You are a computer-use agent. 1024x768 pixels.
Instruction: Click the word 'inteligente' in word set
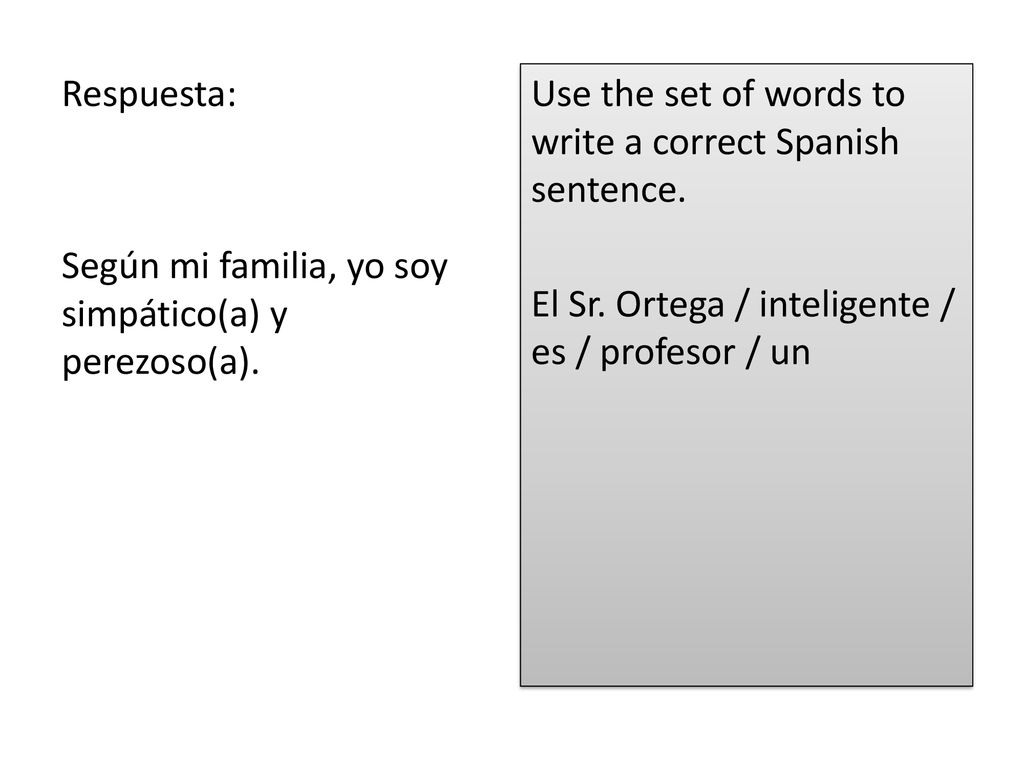(x=844, y=306)
